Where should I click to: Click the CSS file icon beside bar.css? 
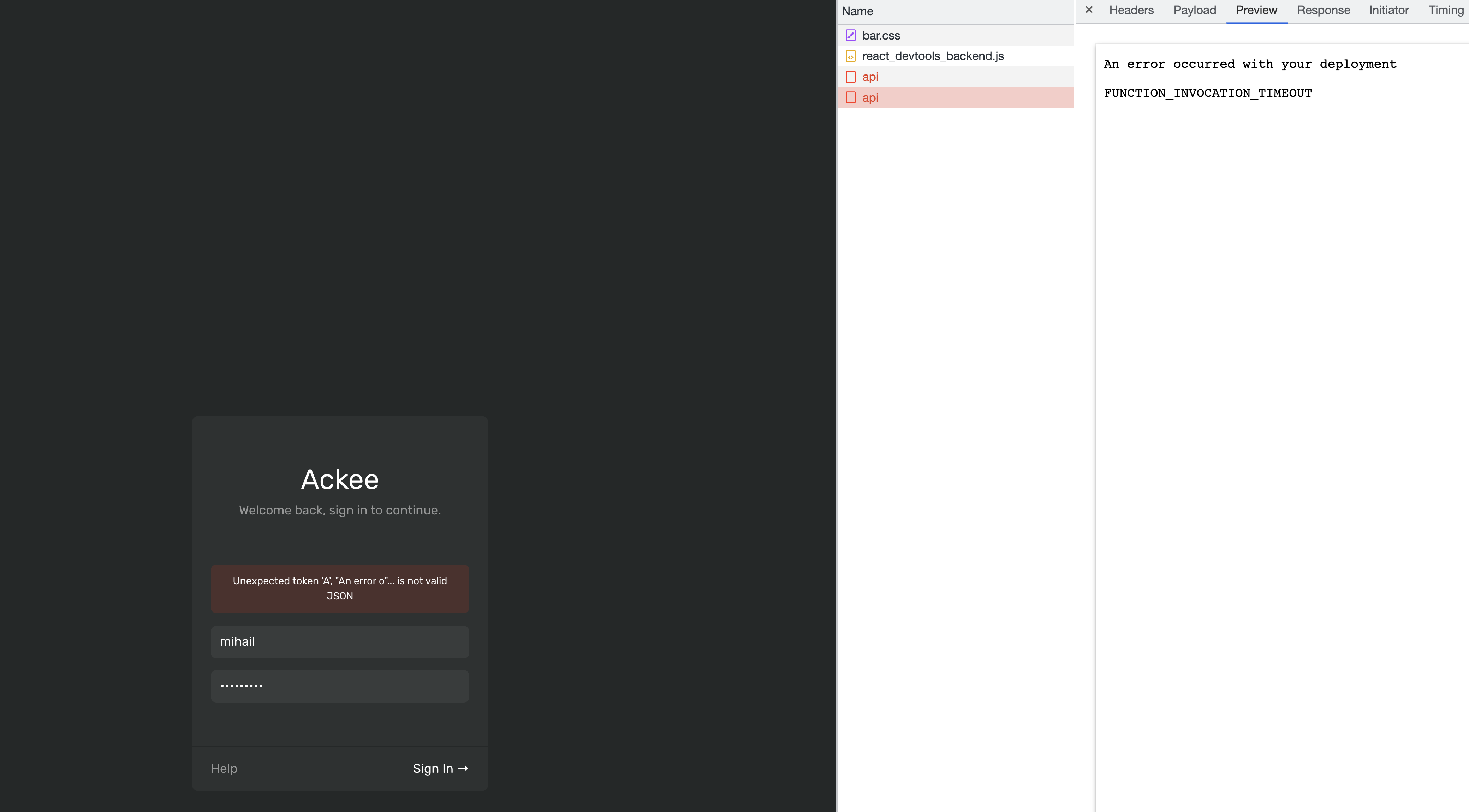pos(851,35)
